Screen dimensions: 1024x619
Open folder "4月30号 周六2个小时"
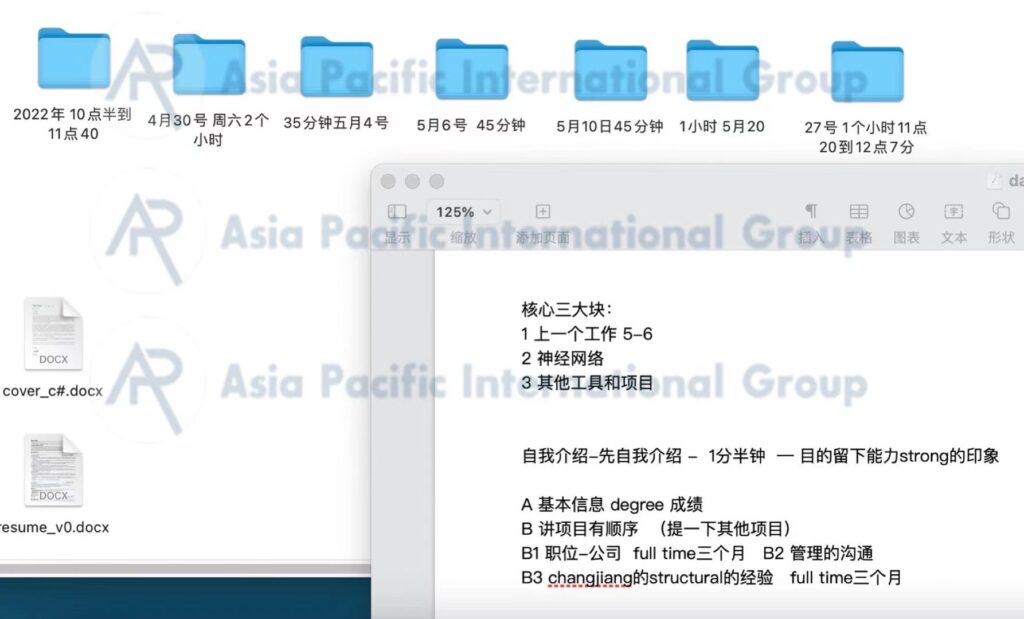209,64
